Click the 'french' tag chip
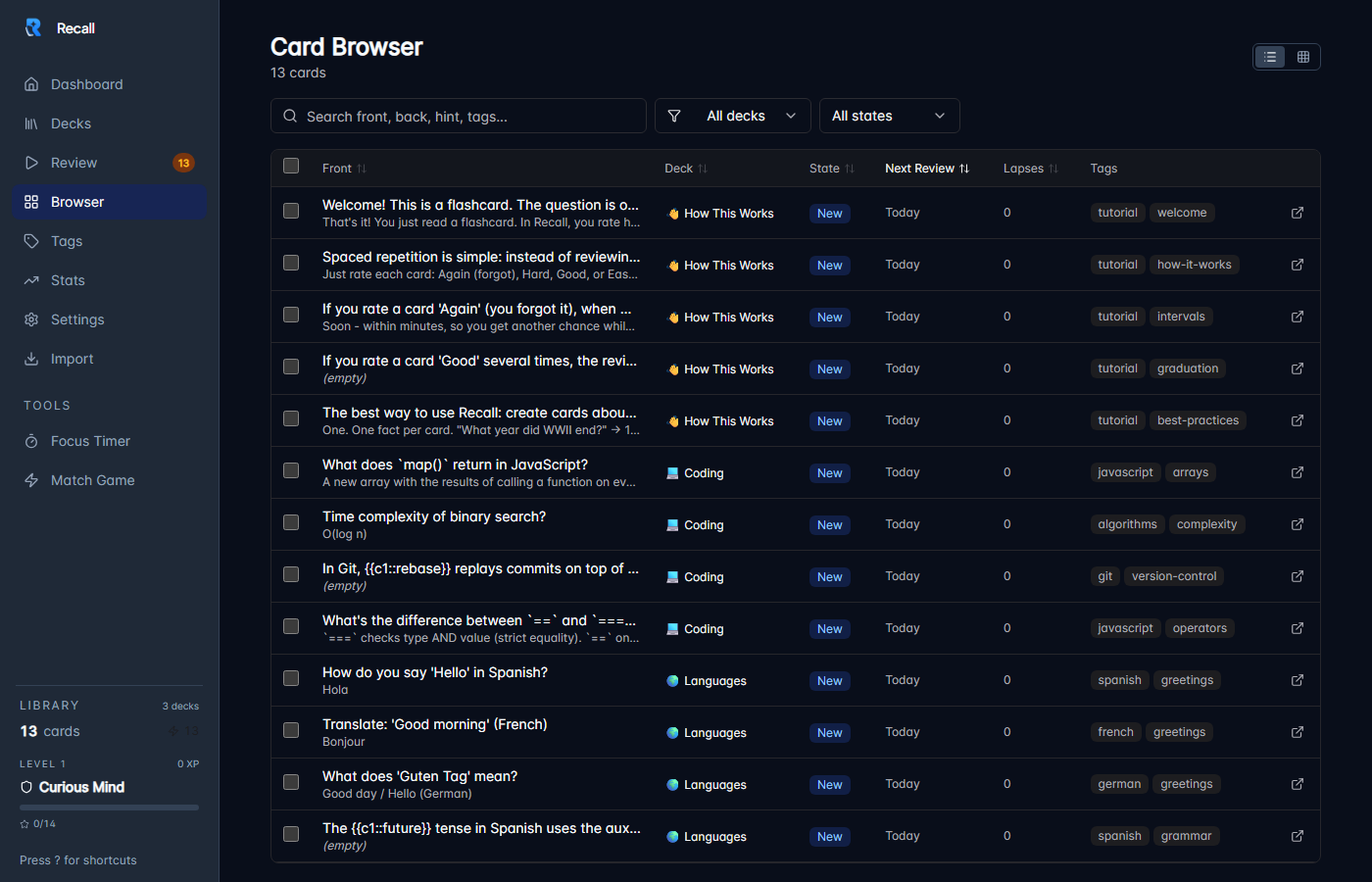 pos(1115,732)
